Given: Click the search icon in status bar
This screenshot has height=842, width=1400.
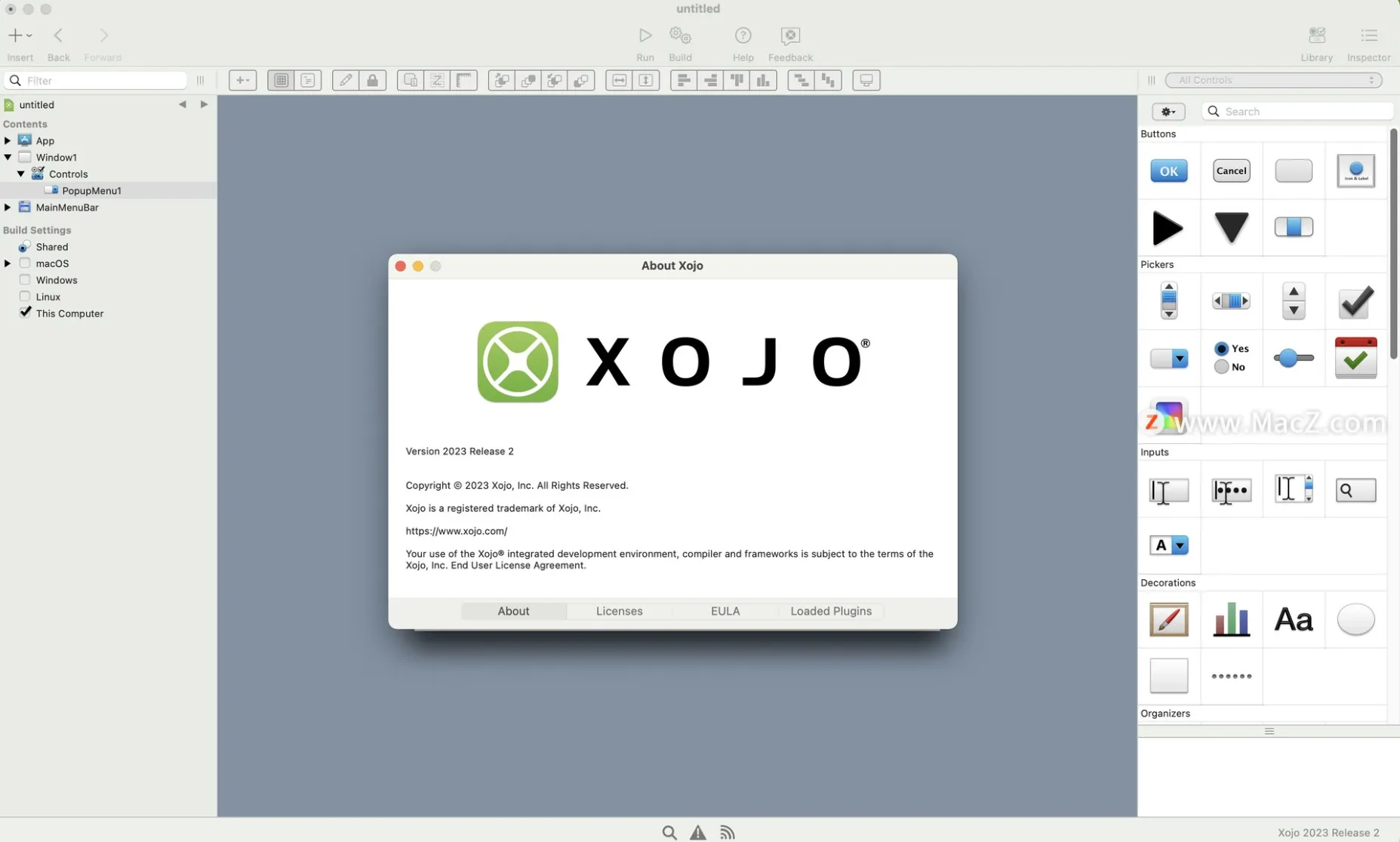Looking at the screenshot, I should pos(669,832).
